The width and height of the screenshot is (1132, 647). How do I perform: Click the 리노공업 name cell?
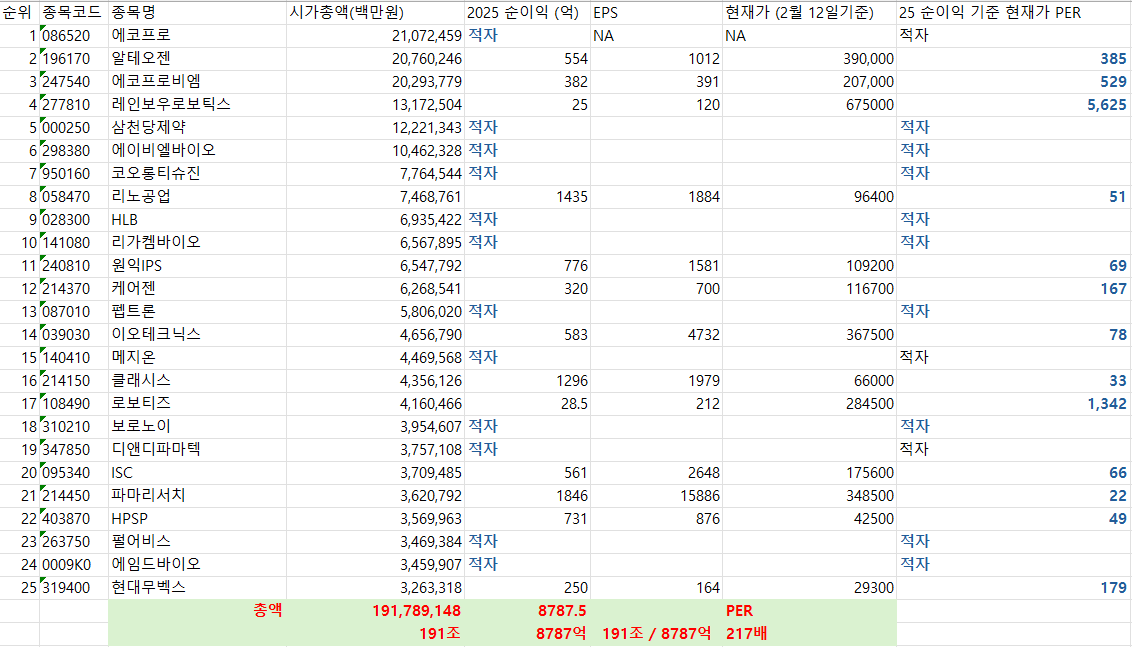pos(197,196)
